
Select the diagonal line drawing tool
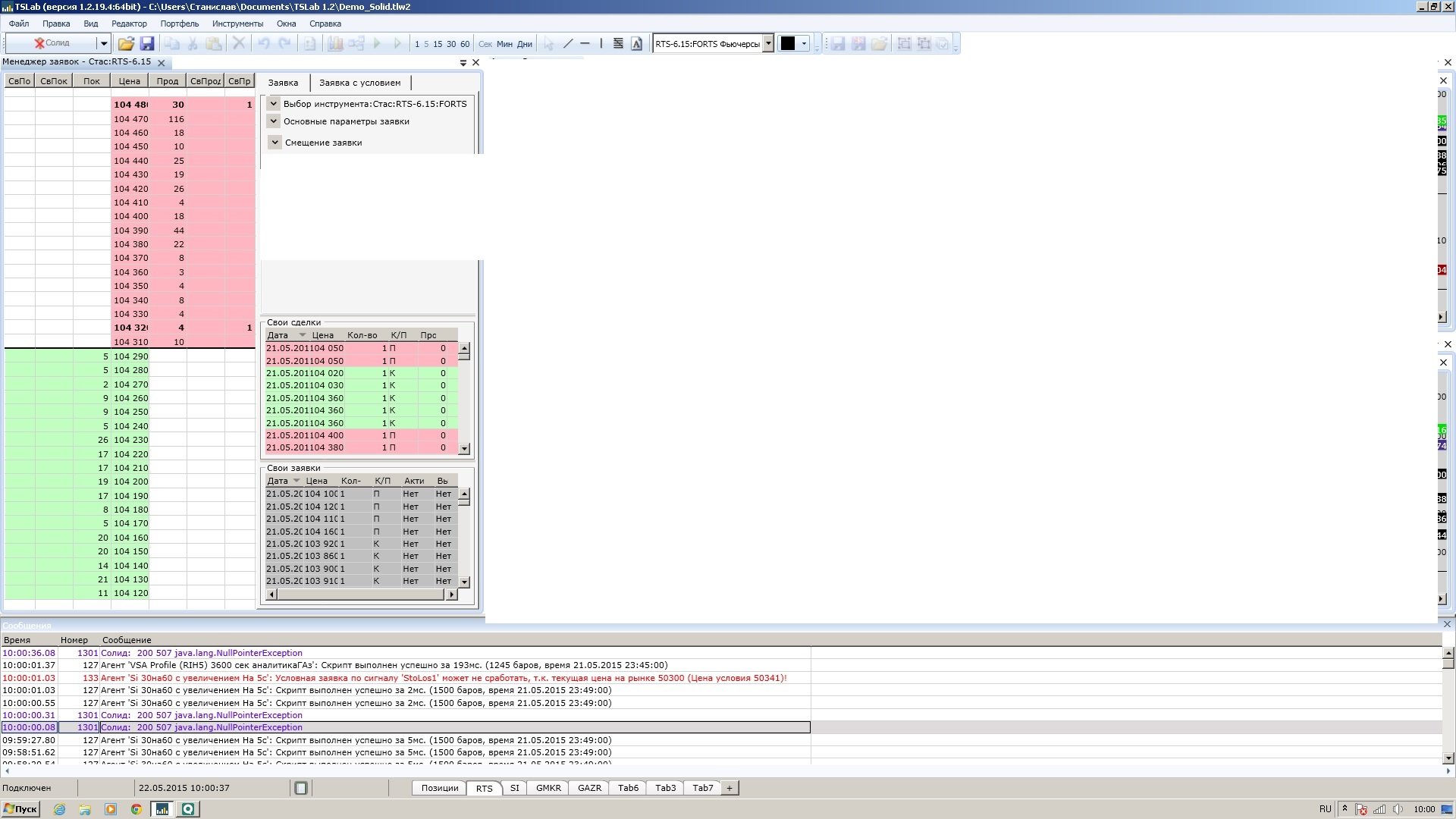[568, 44]
